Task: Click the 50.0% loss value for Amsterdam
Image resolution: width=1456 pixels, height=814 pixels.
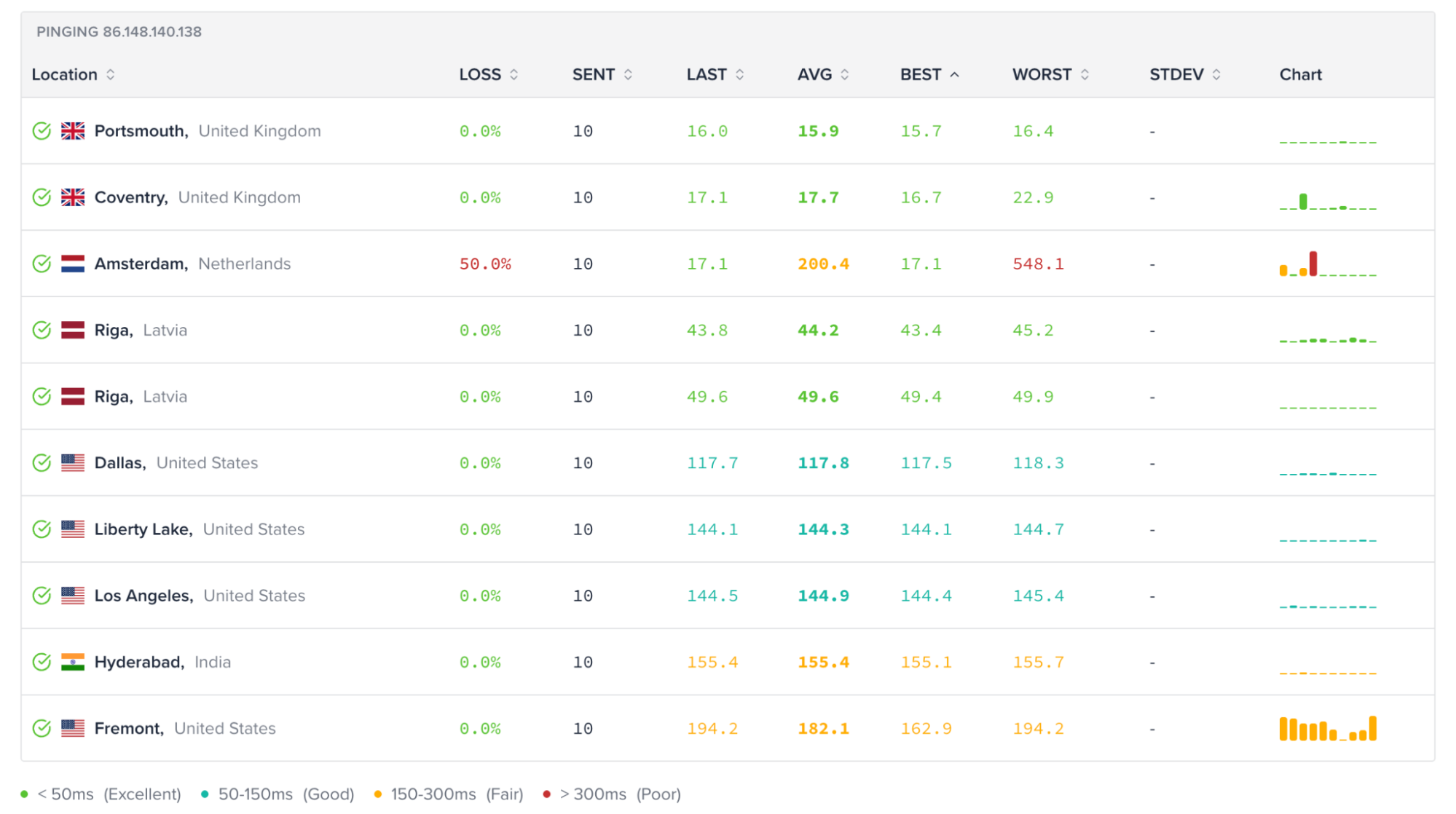Action: [x=485, y=264]
